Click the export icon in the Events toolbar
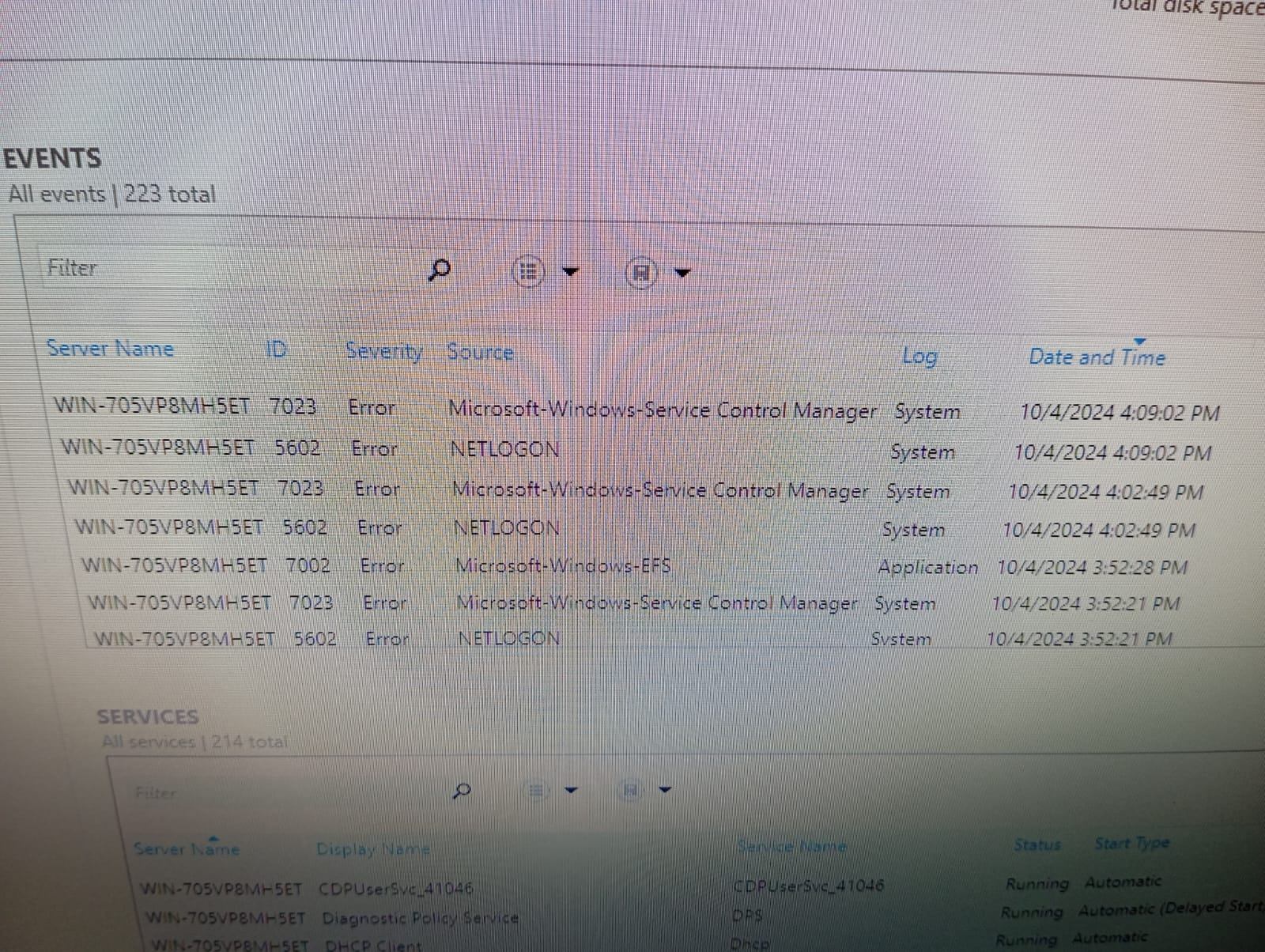The image size is (1265, 952). tap(642, 273)
